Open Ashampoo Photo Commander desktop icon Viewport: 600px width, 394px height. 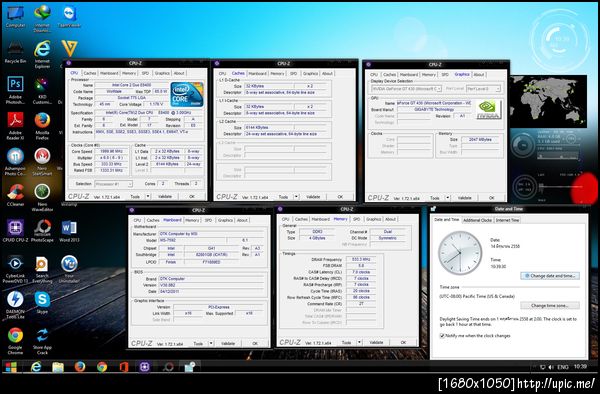click(15, 162)
